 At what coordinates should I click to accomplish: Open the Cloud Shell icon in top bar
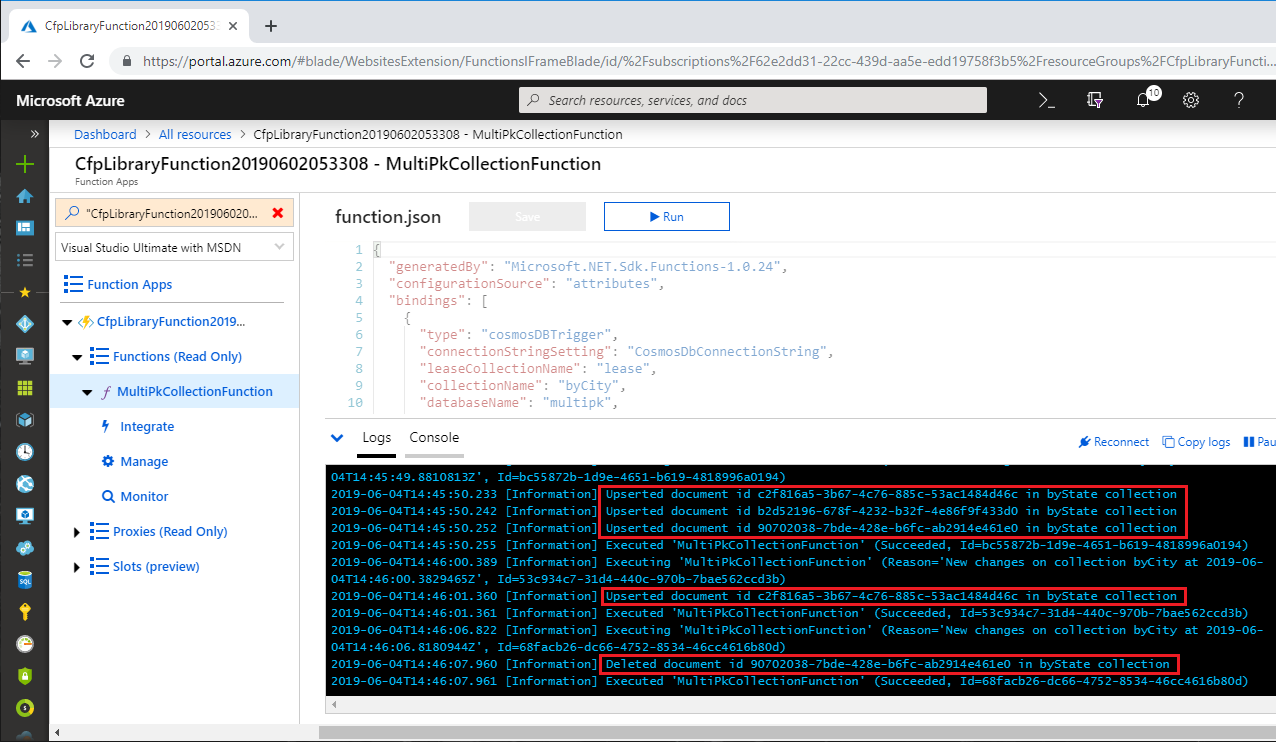pos(1047,100)
